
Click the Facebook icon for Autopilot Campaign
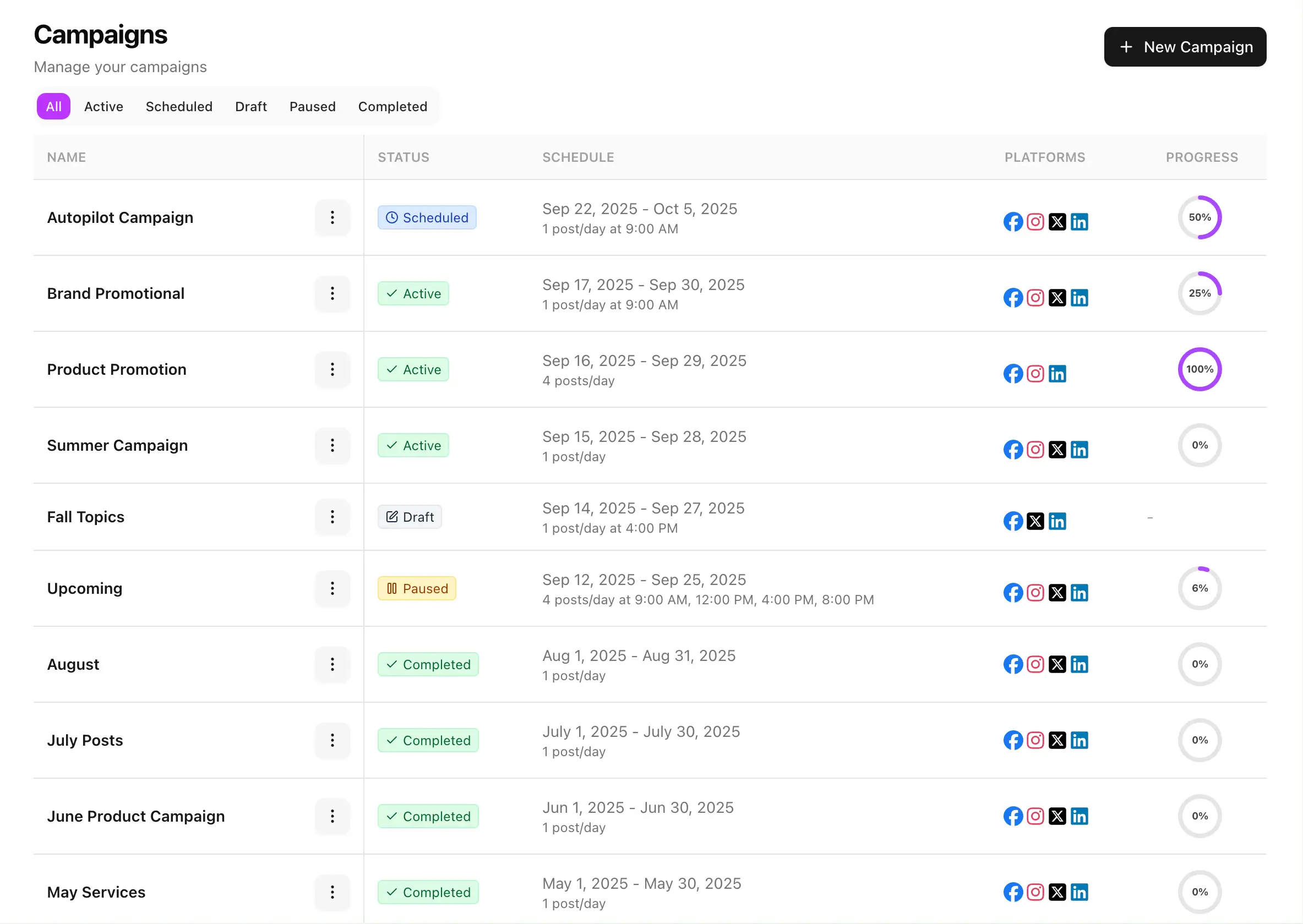click(x=1013, y=222)
